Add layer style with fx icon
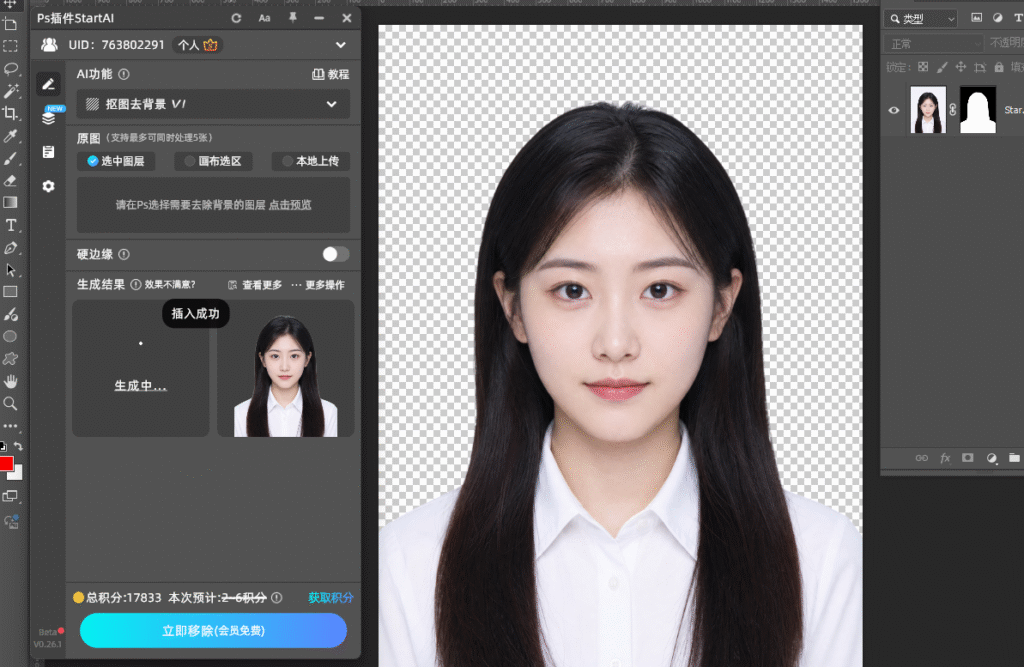Image resolution: width=1024 pixels, height=667 pixels. 945,458
